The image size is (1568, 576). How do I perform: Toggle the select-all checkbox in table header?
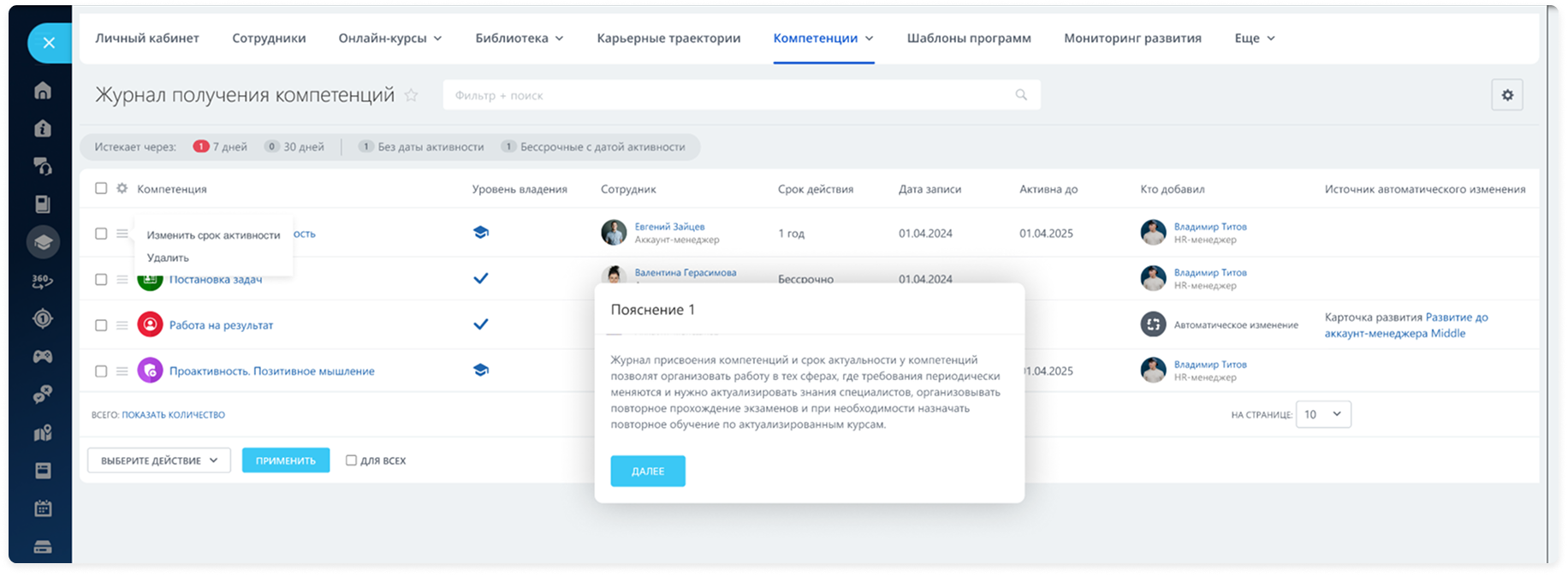click(x=101, y=188)
